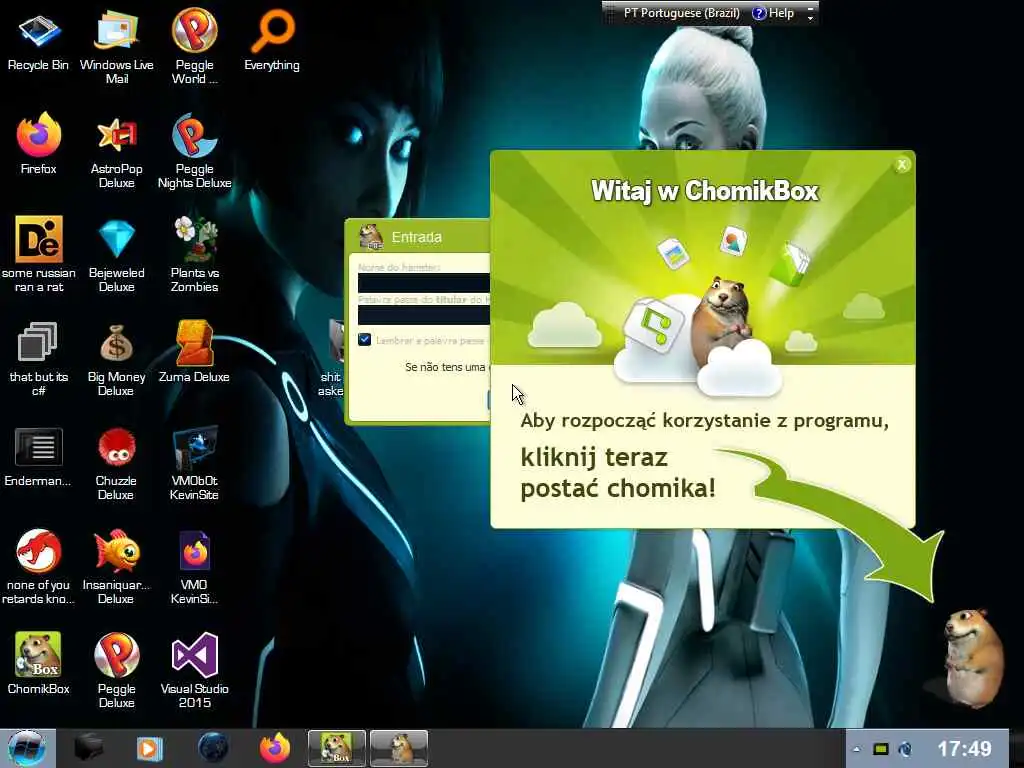Select the 'some russian ran a rat' icon
Screen dimensions: 1024x768
pos(39,255)
